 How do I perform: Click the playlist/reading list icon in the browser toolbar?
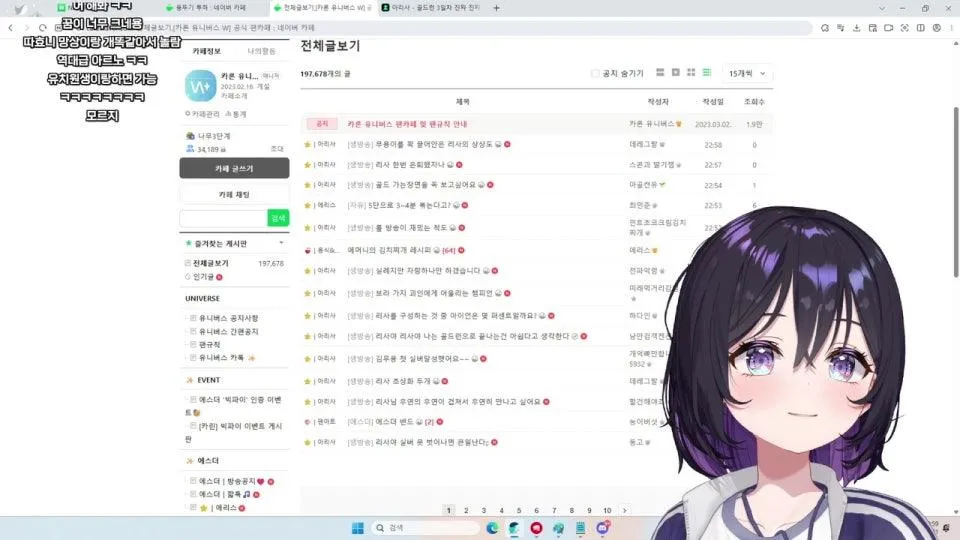point(841,28)
